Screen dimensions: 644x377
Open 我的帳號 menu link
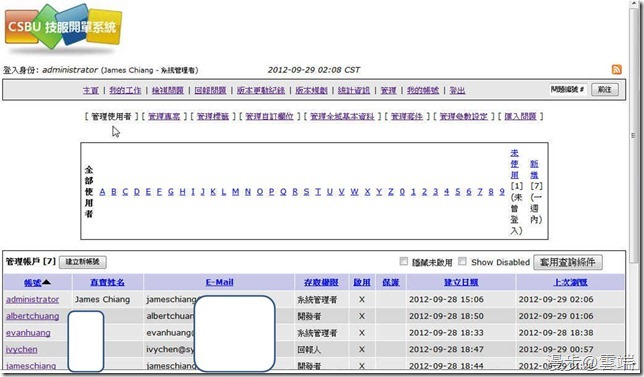[x=423, y=90]
